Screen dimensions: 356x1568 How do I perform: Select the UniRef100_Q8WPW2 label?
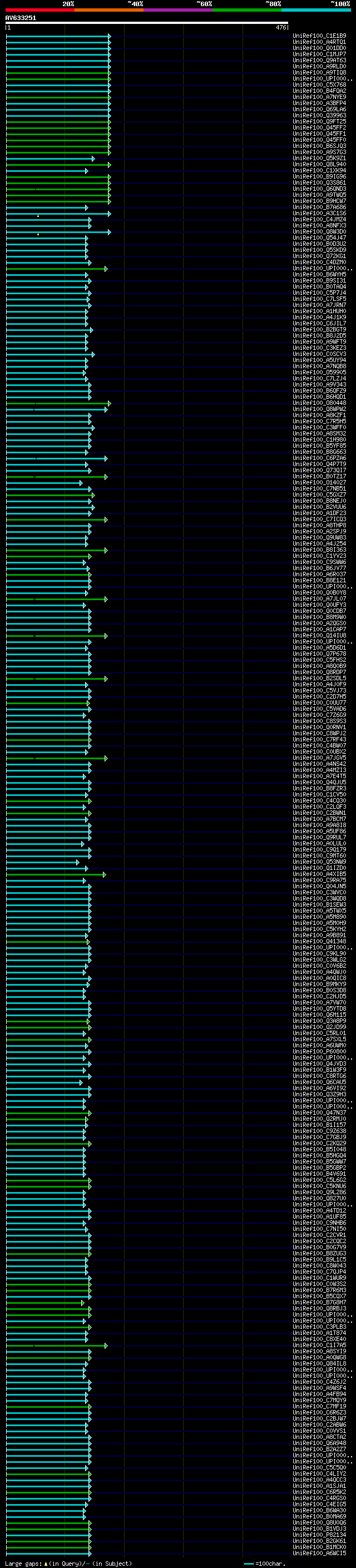coord(319,409)
